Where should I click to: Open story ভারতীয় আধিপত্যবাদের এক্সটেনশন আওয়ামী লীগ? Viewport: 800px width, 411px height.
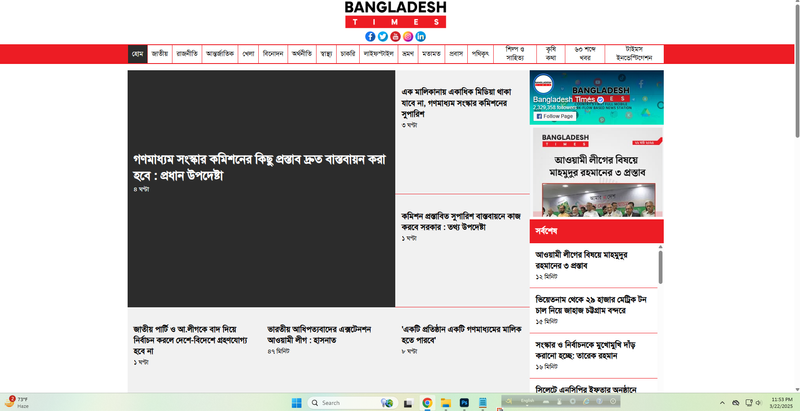[x=319, y=335]
